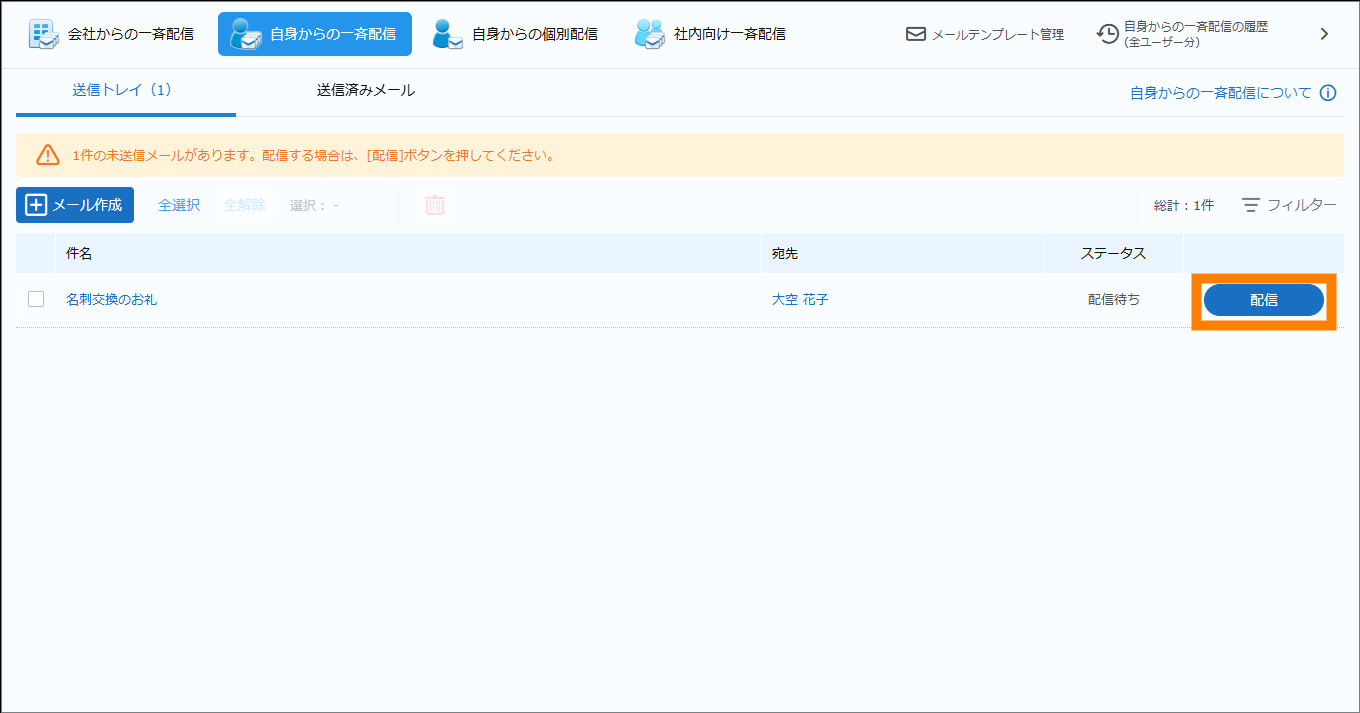Click the 全選択 link
The image size is (1360, 713).
pyautogui.click(x=179, y=205)
